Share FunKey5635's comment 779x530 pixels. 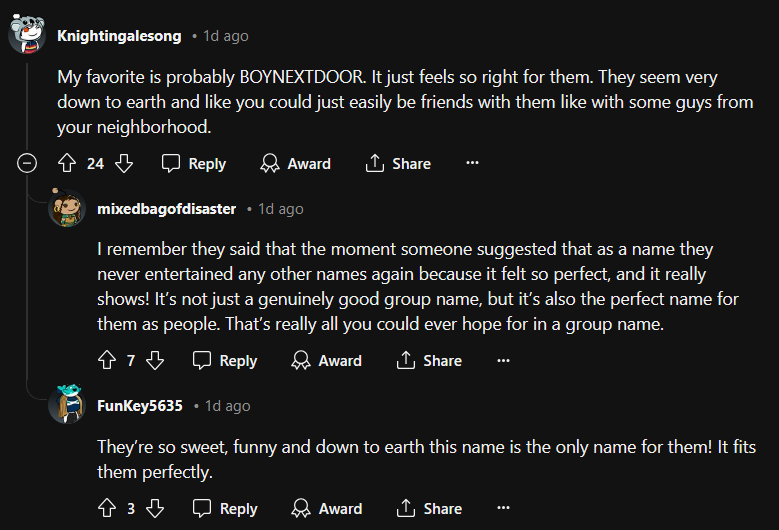429,508
